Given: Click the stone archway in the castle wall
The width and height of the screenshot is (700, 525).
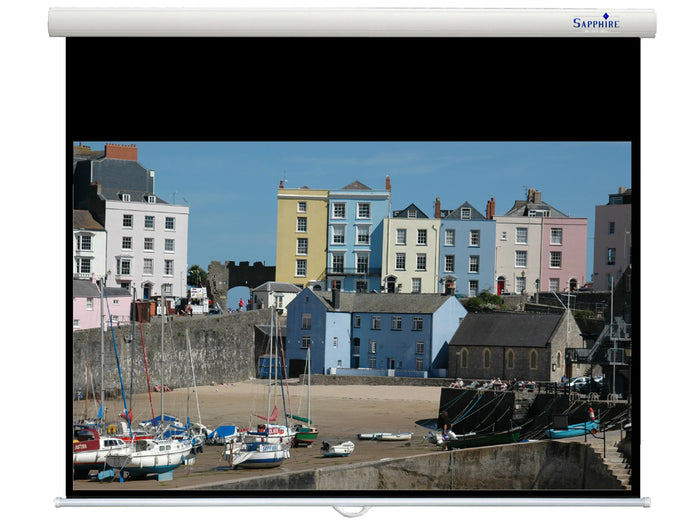Looking at the screenshot, I should point(238,298).
